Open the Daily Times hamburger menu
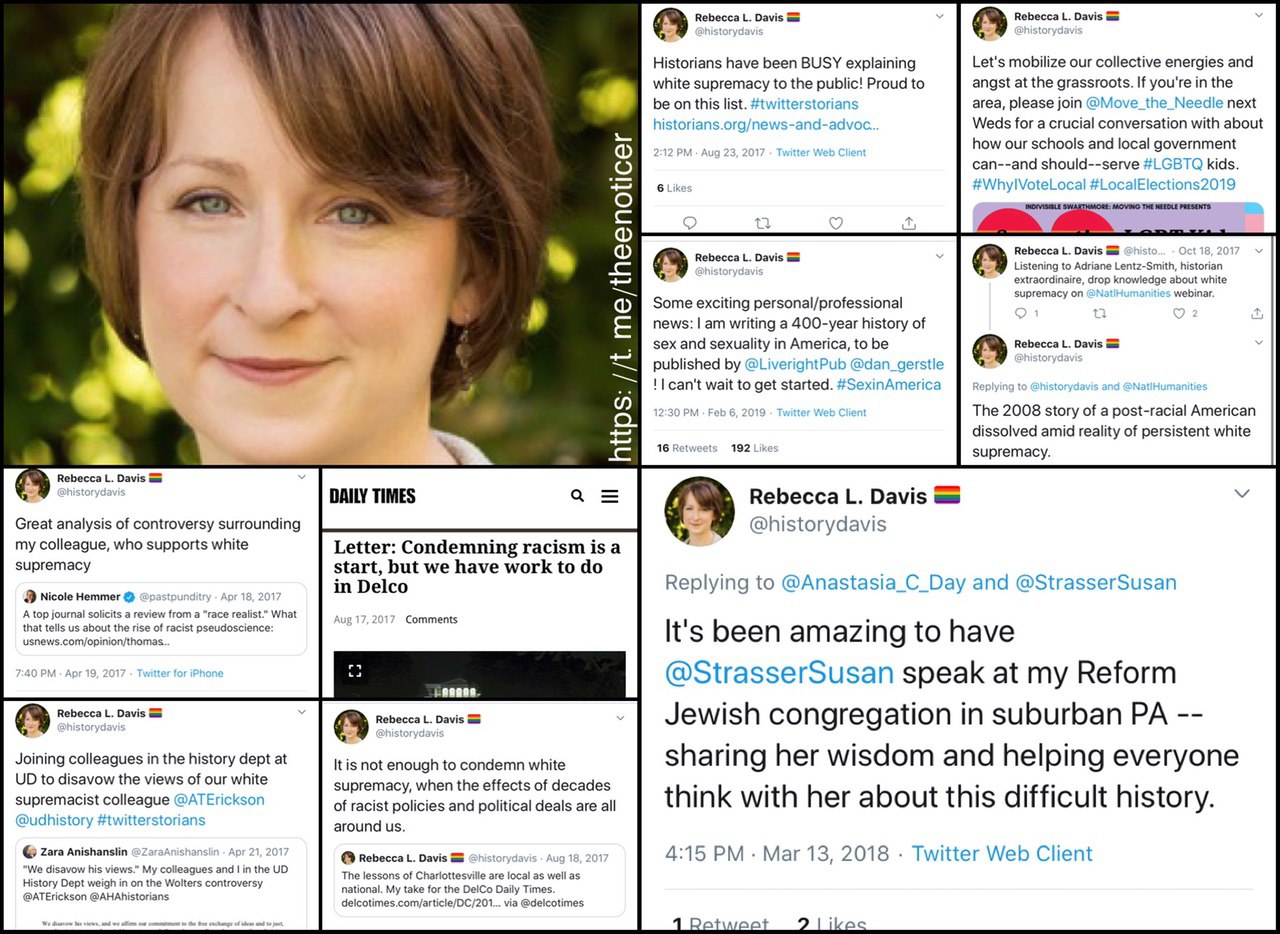The height and width of the screenshot is (934, 1280). pos(610,496)
